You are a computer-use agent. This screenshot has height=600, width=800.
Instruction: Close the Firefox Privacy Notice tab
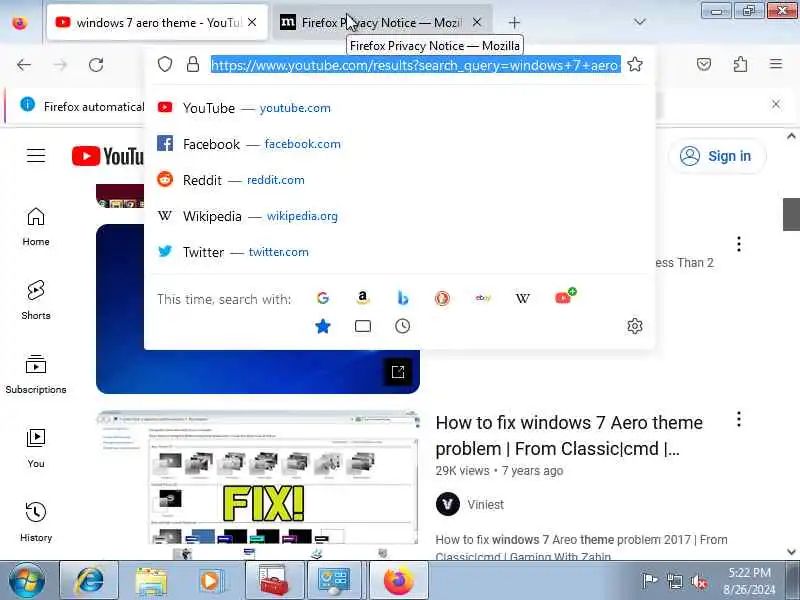(477, 22)
